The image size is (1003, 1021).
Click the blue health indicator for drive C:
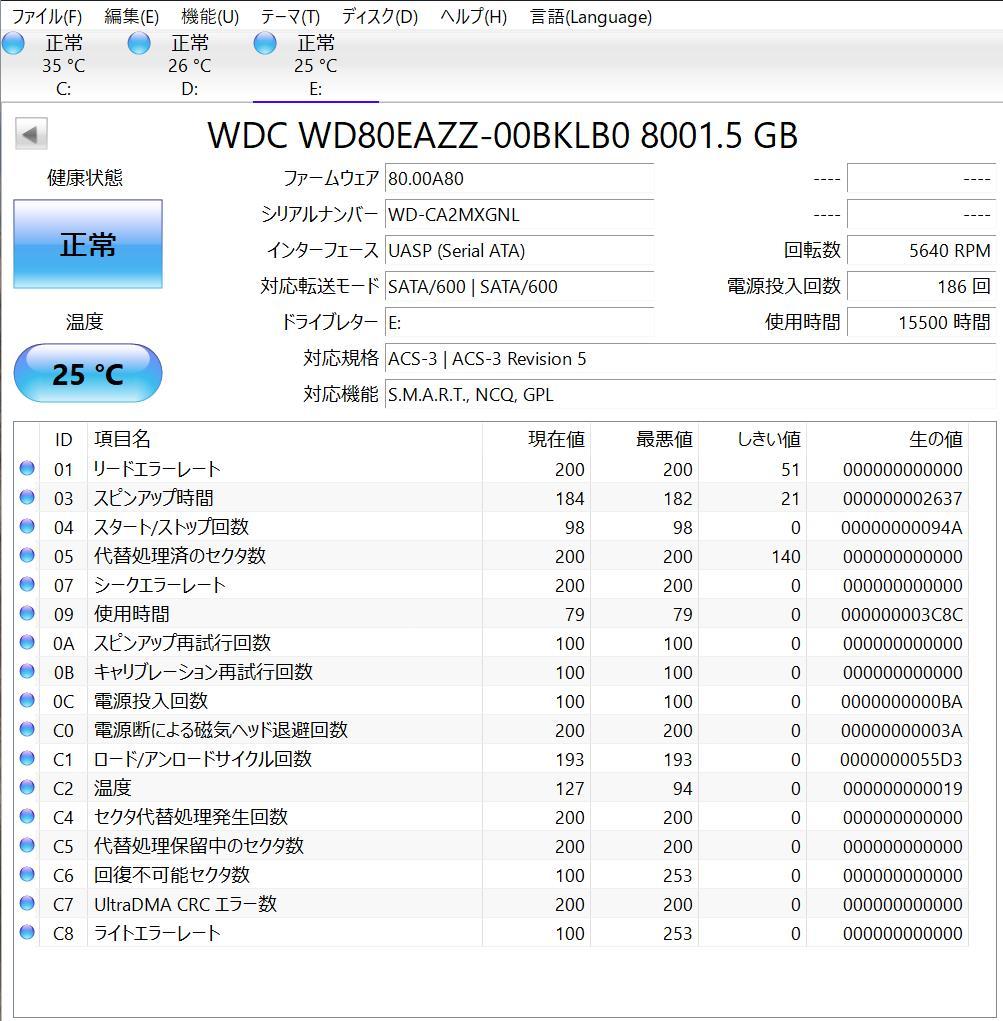[x=13, y=43]
